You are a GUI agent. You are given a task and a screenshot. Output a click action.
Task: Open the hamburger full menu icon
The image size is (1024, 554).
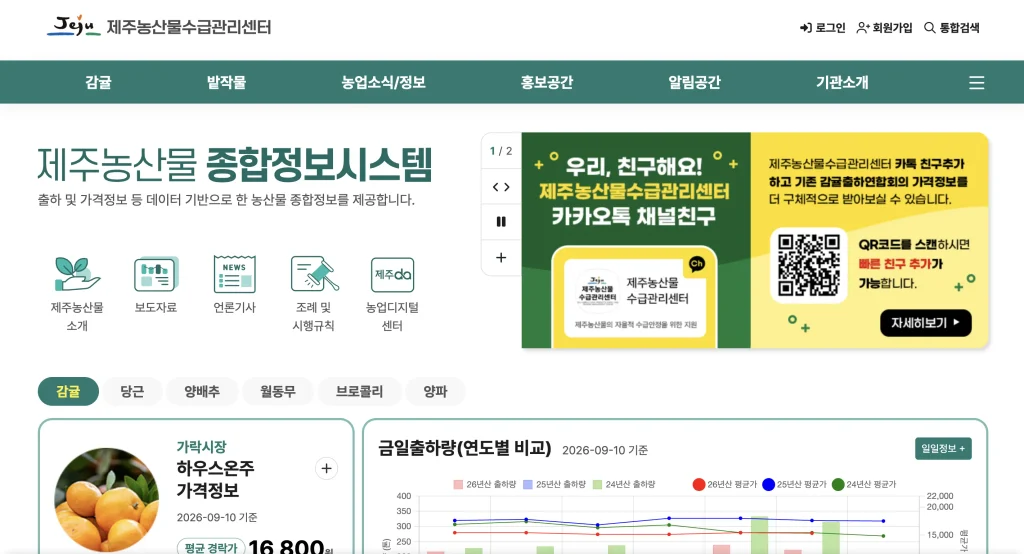(976, 82)
